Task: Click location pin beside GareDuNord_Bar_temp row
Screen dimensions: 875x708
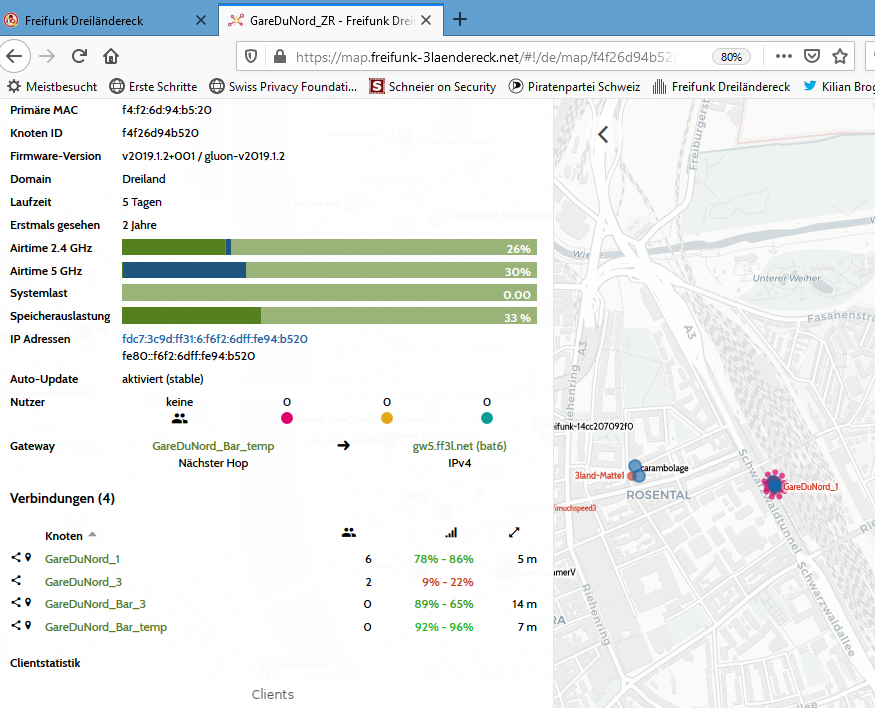Action: (x=28, y=625)
